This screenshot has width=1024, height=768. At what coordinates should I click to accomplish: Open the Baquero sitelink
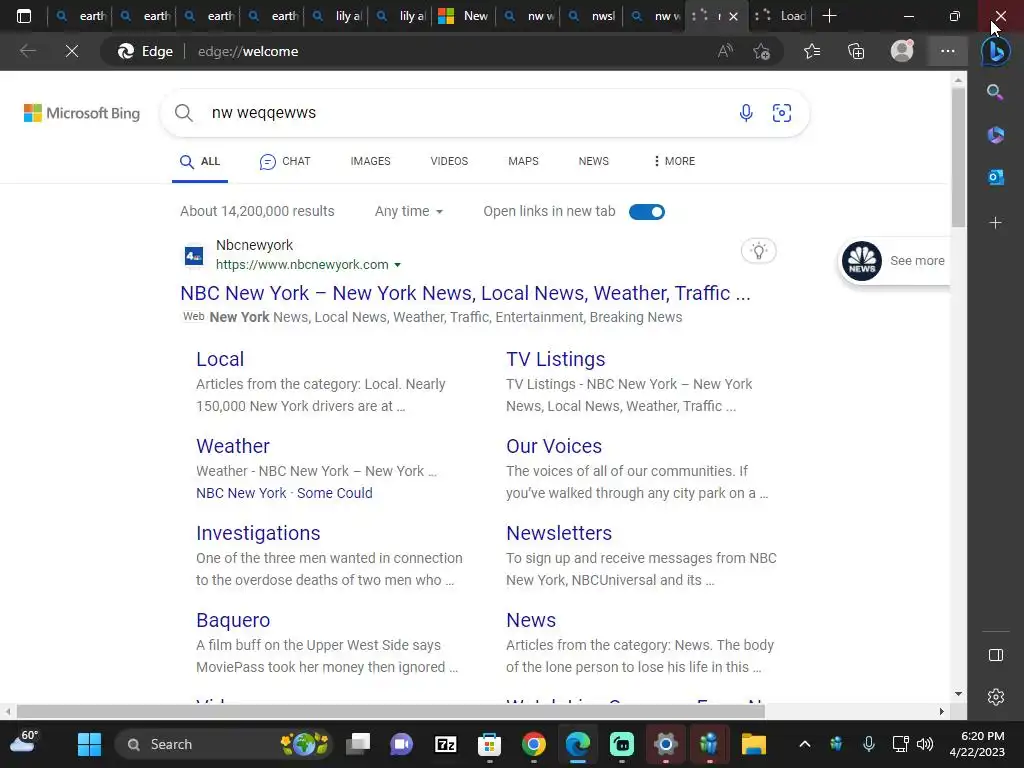tap(233, 620)
